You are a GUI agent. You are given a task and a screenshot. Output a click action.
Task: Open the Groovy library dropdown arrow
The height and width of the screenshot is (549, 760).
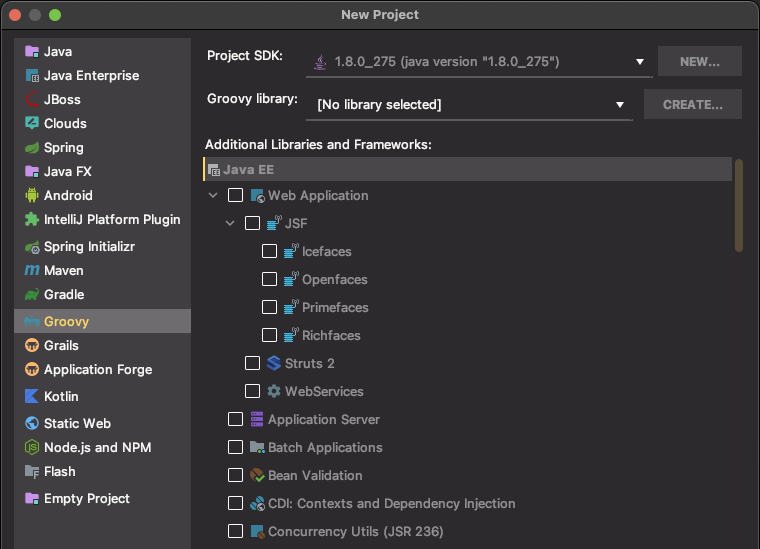(x=619, y=105)
